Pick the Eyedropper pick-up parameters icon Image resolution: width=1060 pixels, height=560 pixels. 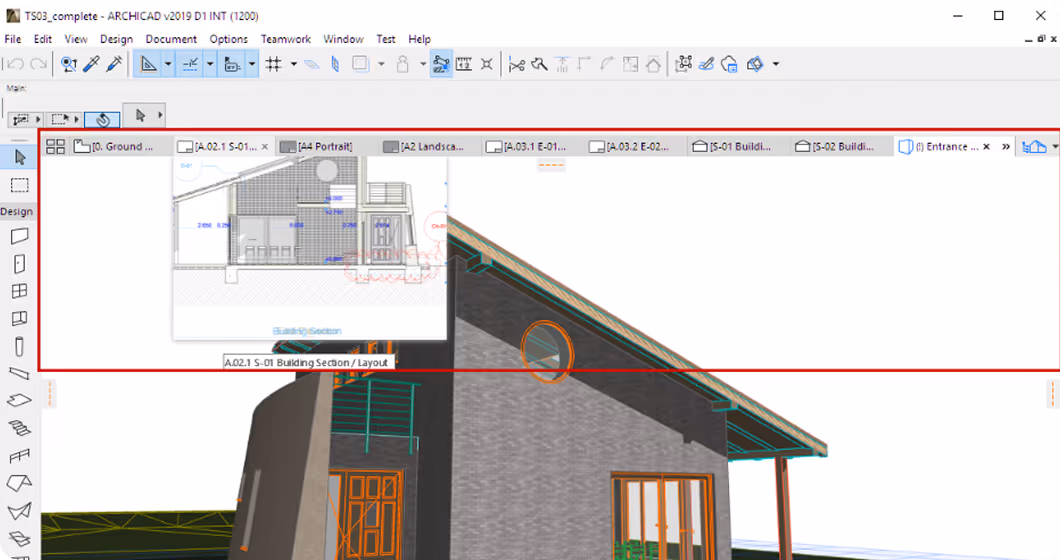[x=92, y=64]
